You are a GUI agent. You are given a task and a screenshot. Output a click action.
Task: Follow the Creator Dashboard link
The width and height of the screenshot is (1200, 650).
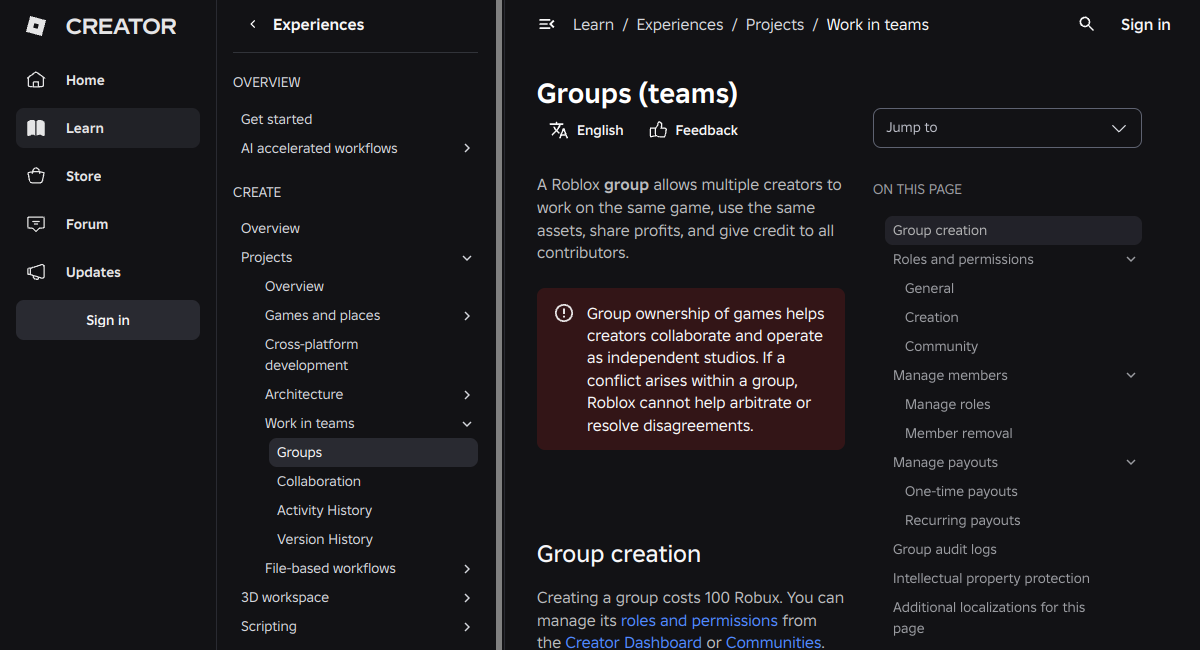click(x=634, y=642)
